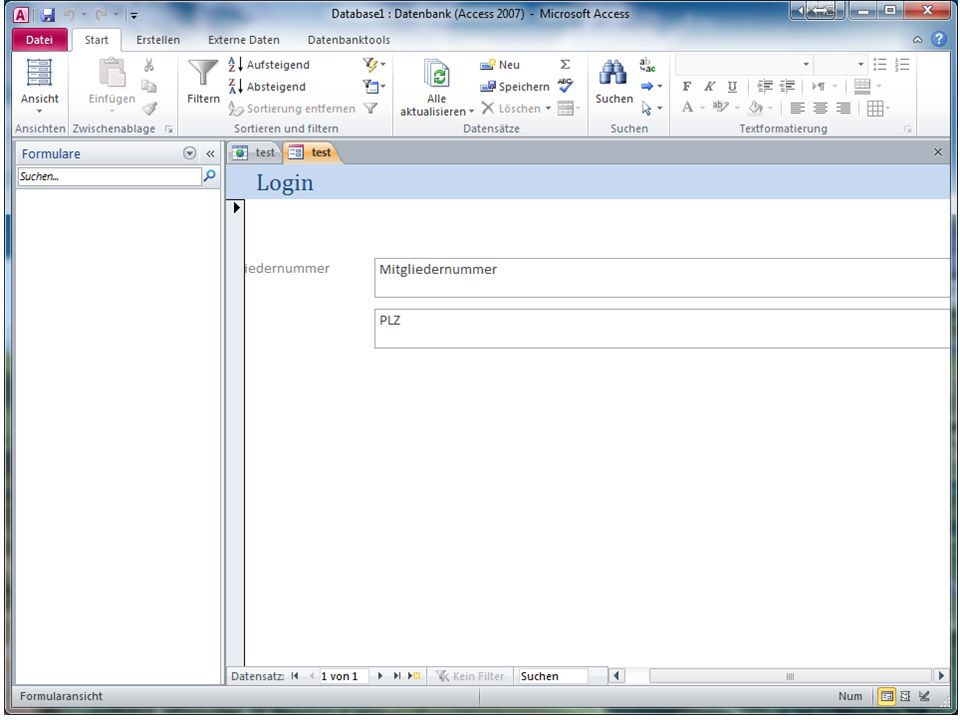Switch to design view status icon
This screenshot has width=960, height=720.
pyautogui.click(x=924, y=696)
